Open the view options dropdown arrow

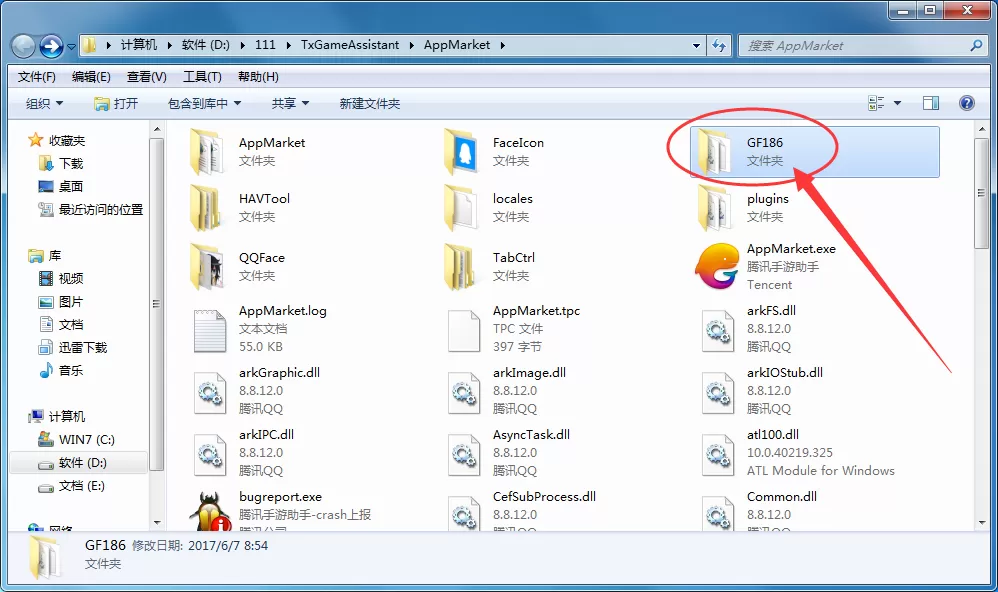(x=897, y=103)
